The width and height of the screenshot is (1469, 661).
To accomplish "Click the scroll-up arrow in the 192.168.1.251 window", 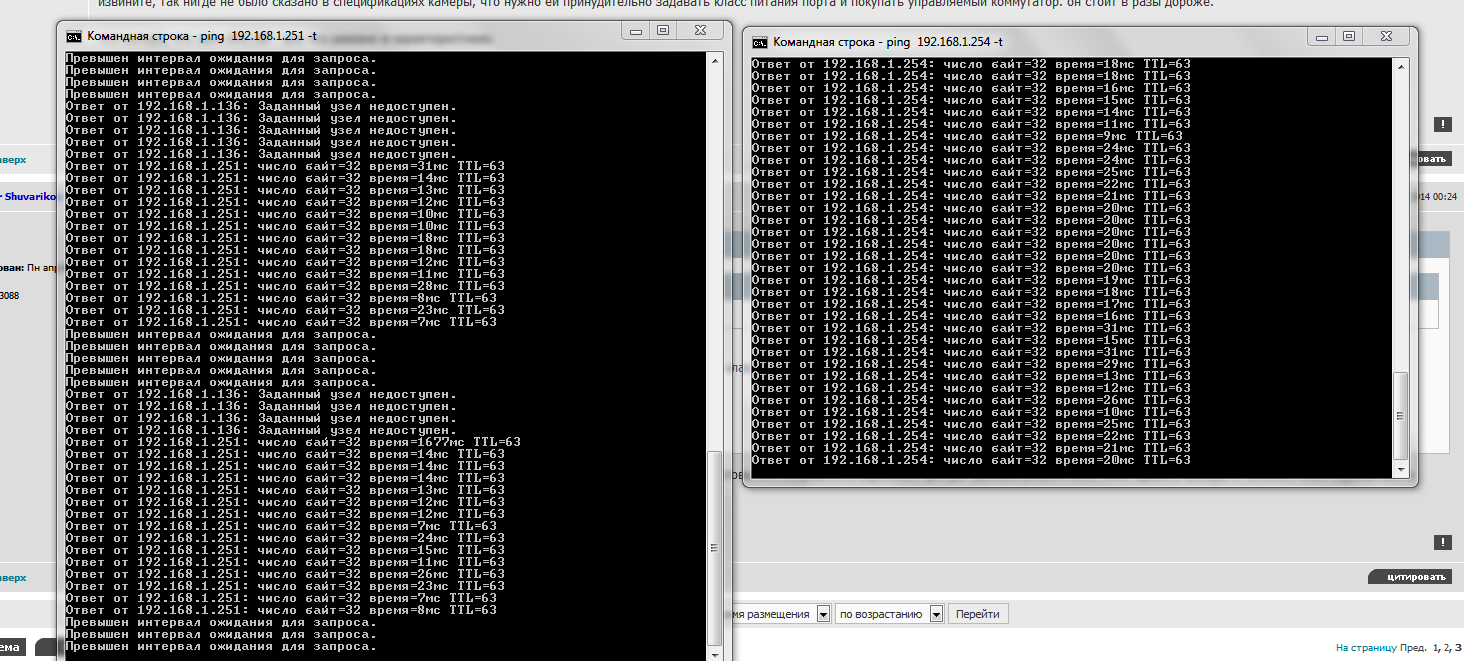I will pos(715,61).
